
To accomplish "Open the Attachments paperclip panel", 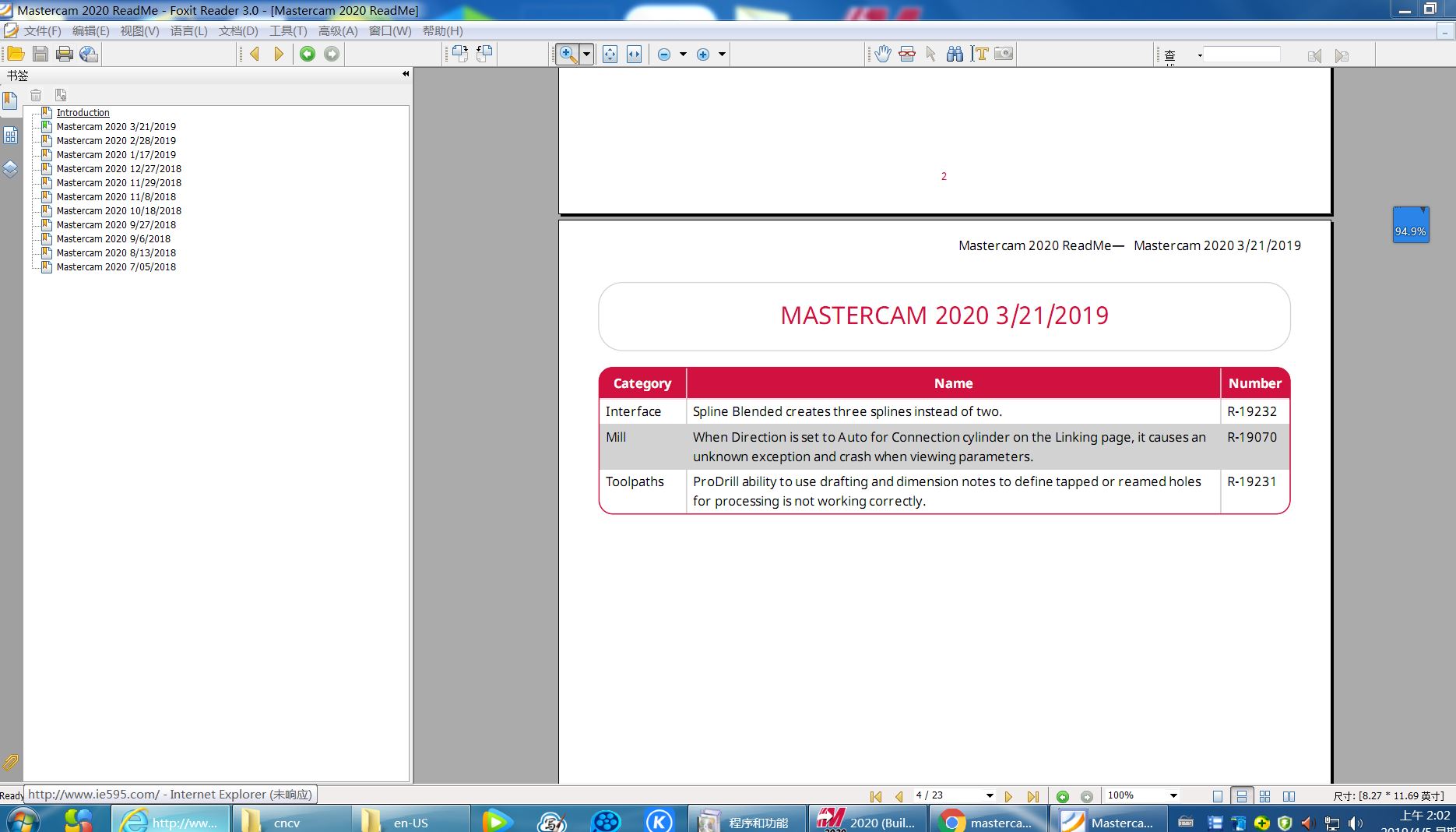I will coord(10,763).
